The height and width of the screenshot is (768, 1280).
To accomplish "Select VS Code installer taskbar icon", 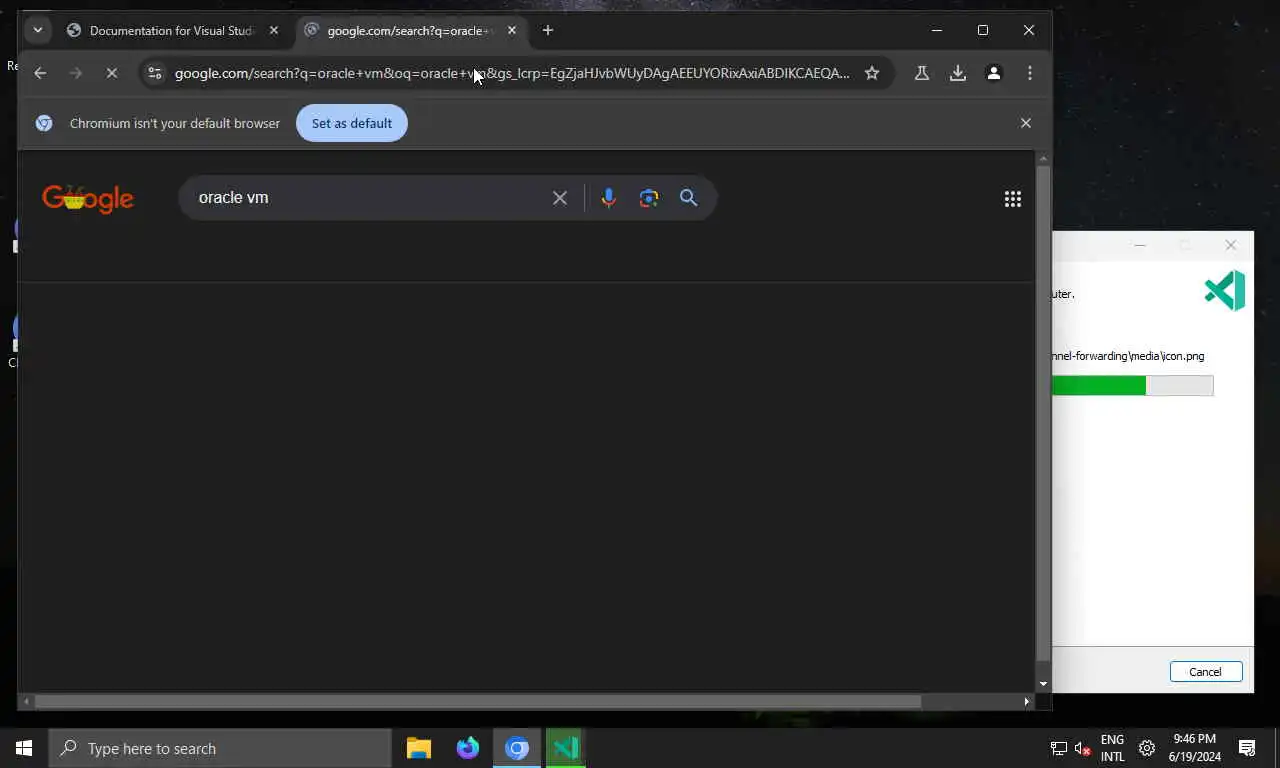I will click(566, 748).
